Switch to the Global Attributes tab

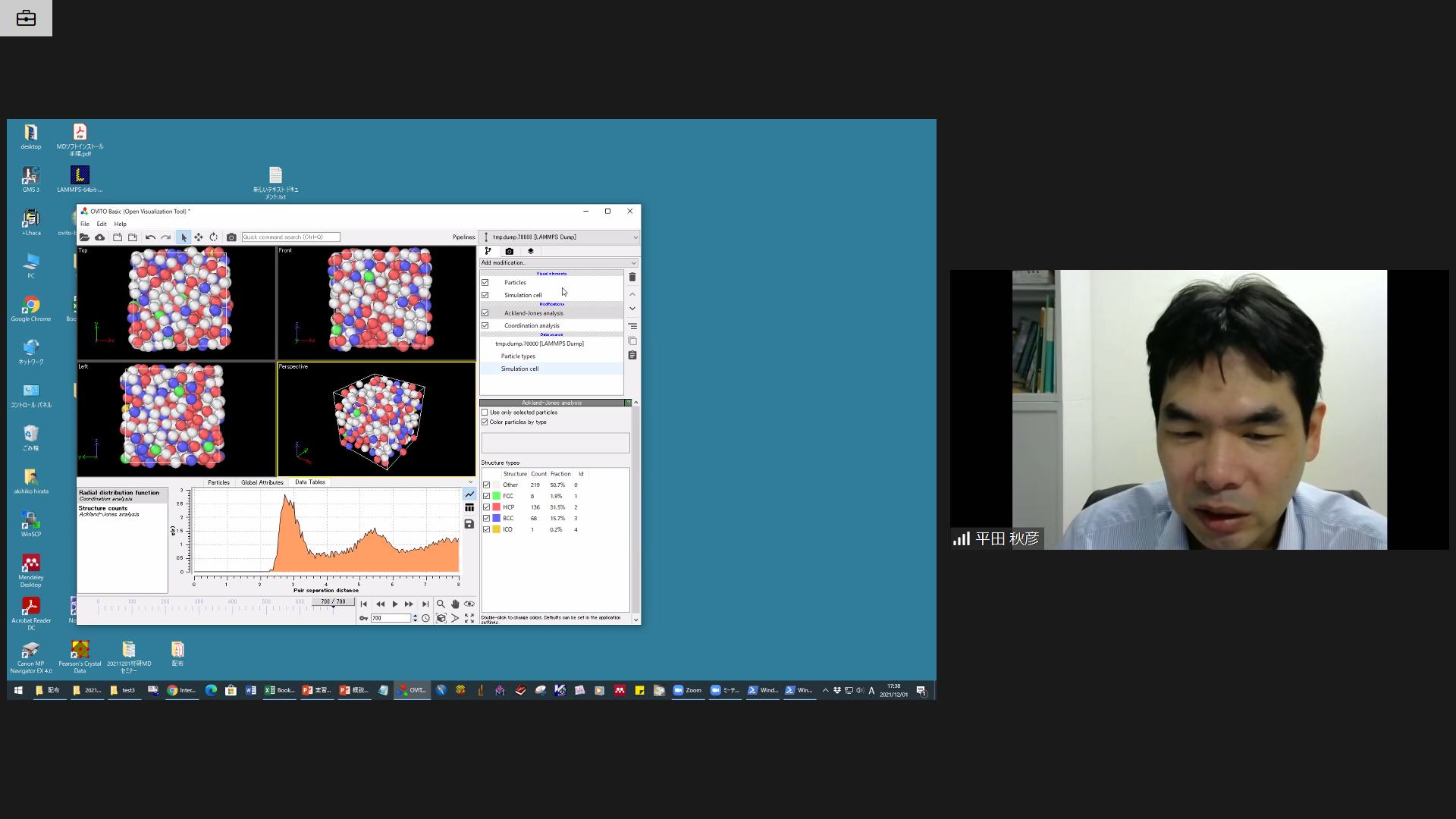tap(262, 482)
